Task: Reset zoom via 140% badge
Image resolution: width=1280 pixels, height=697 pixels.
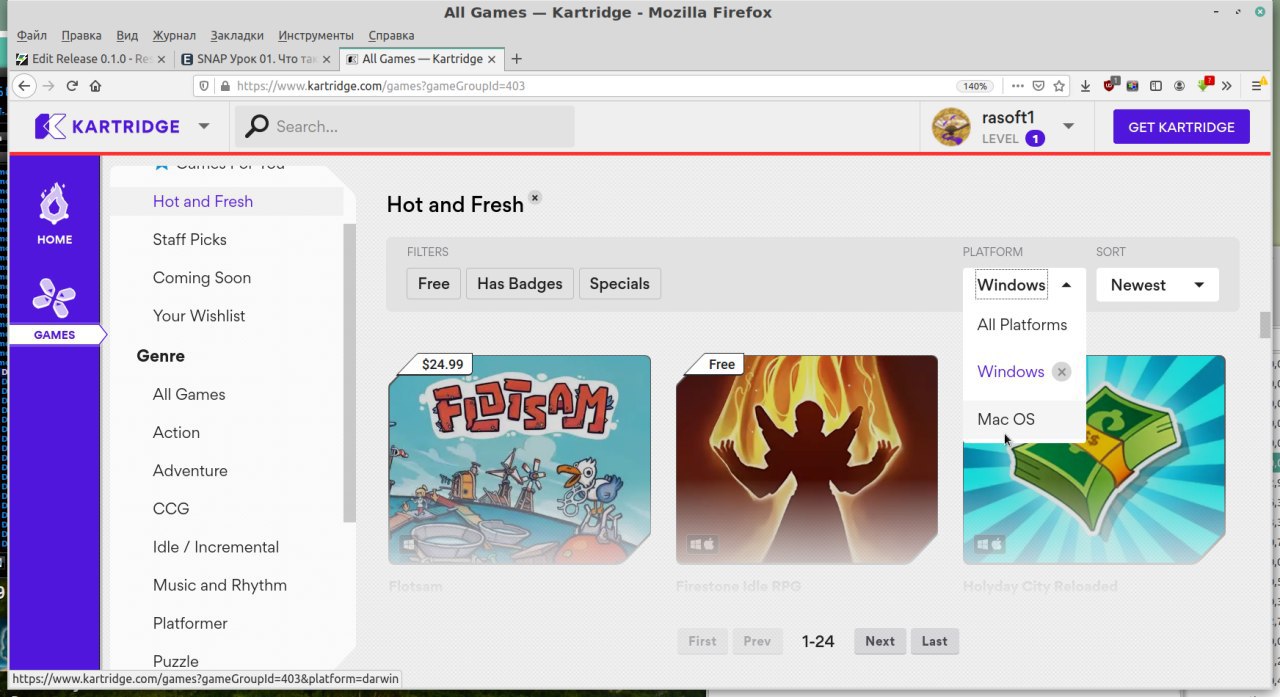Action: (x=975, y=86)
